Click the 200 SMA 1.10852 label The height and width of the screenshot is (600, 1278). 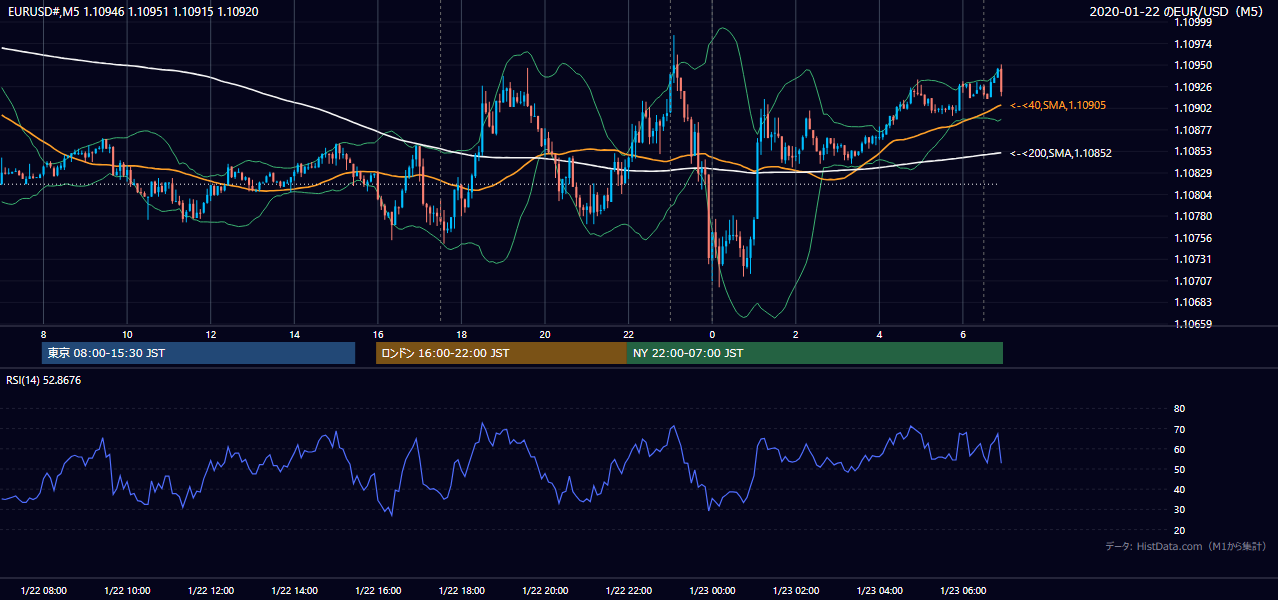click(1061, 153)
